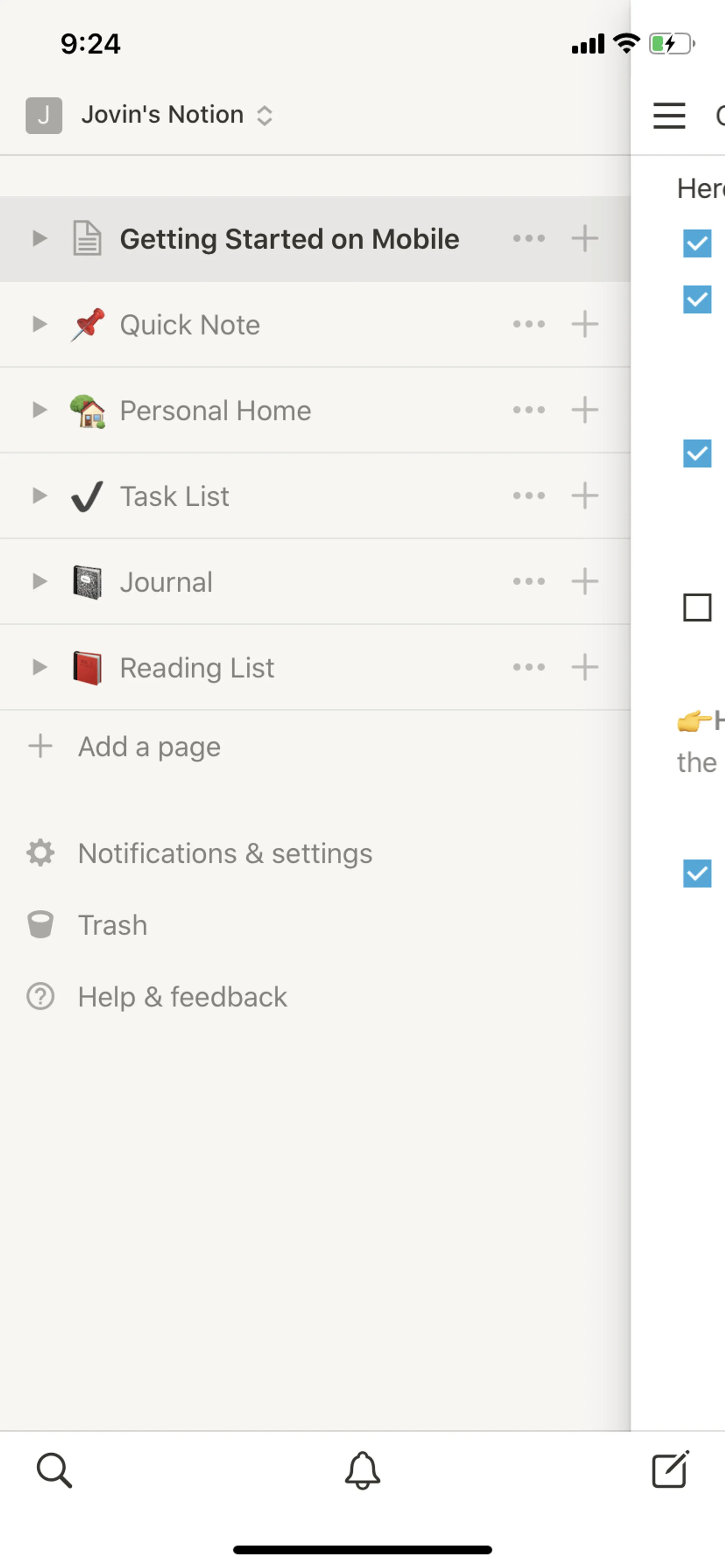Expand the Personal Home page tree
This screenshot has width=725, height=1568.
point(40,410)
